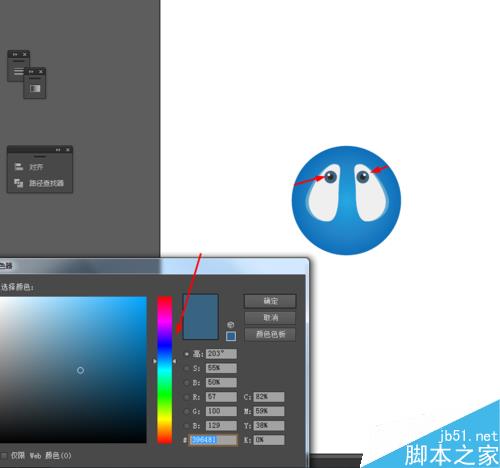Open the collapsed Stroke panel lines icon
The height and width of the screenshot is (468, 500).
coord(18,71)
